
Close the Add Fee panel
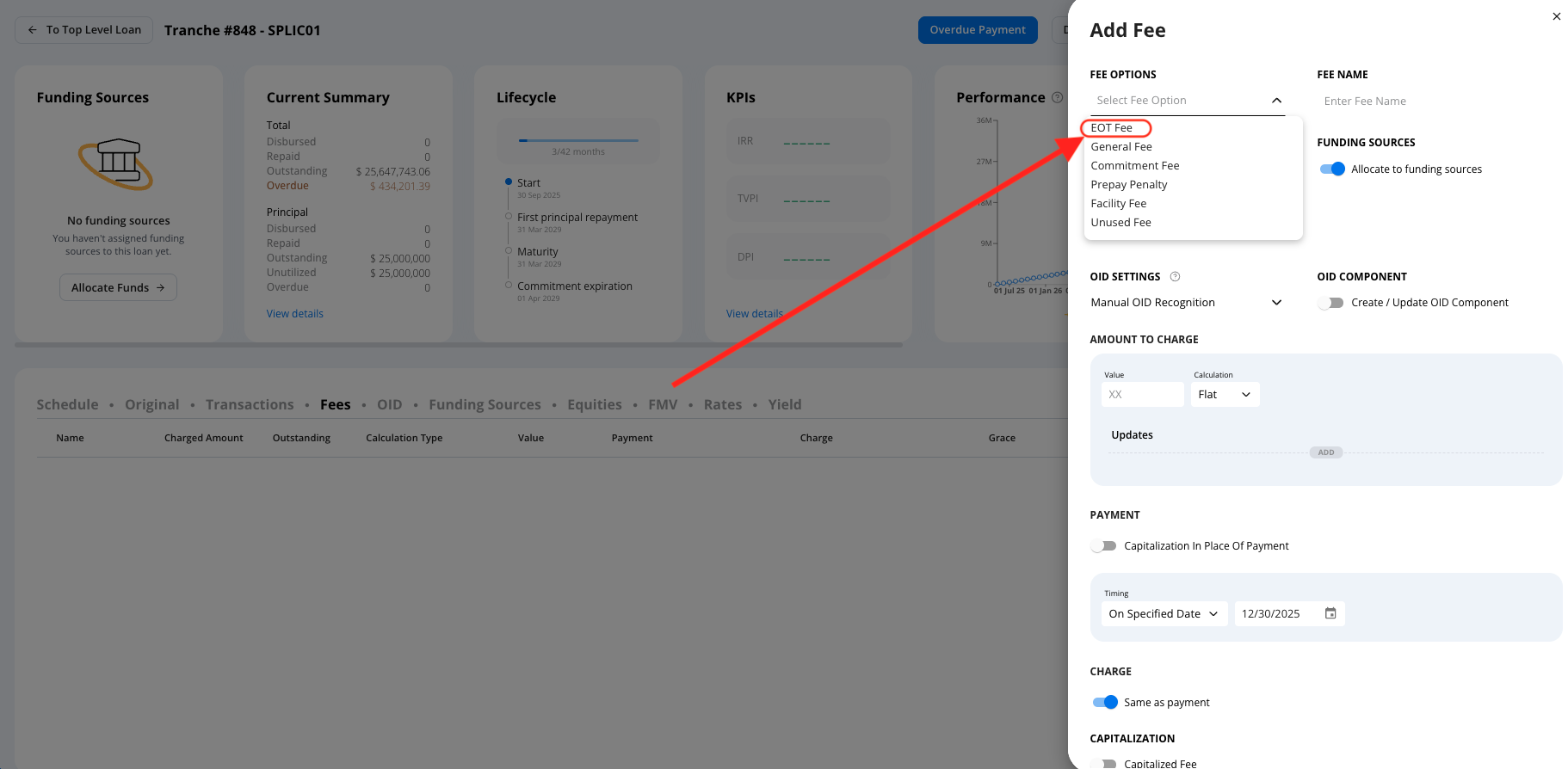[1556, 16]
